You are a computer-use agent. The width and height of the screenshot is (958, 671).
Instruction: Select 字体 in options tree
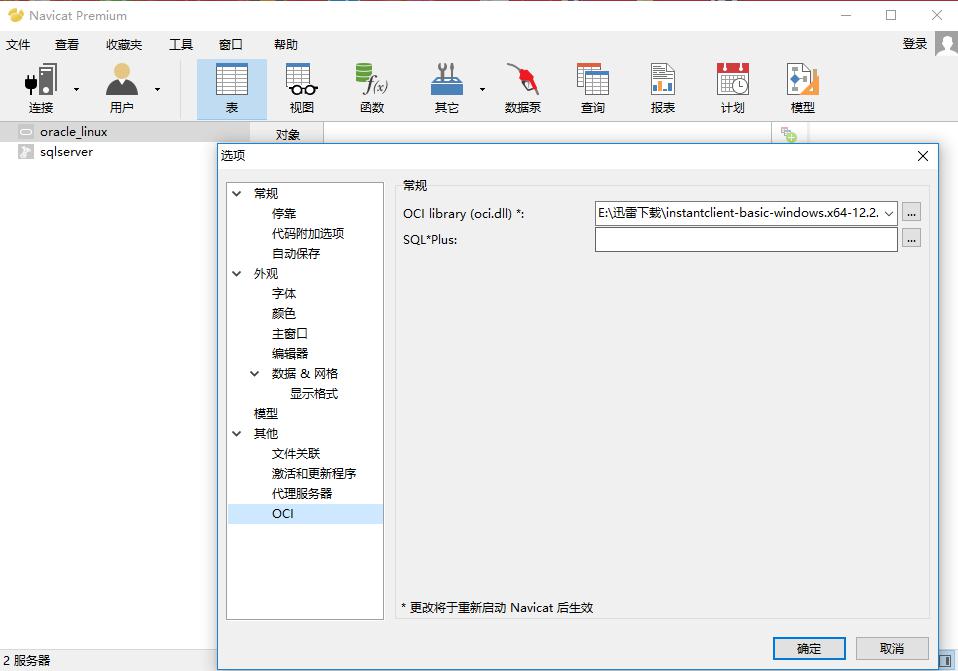tap(283, 293)
